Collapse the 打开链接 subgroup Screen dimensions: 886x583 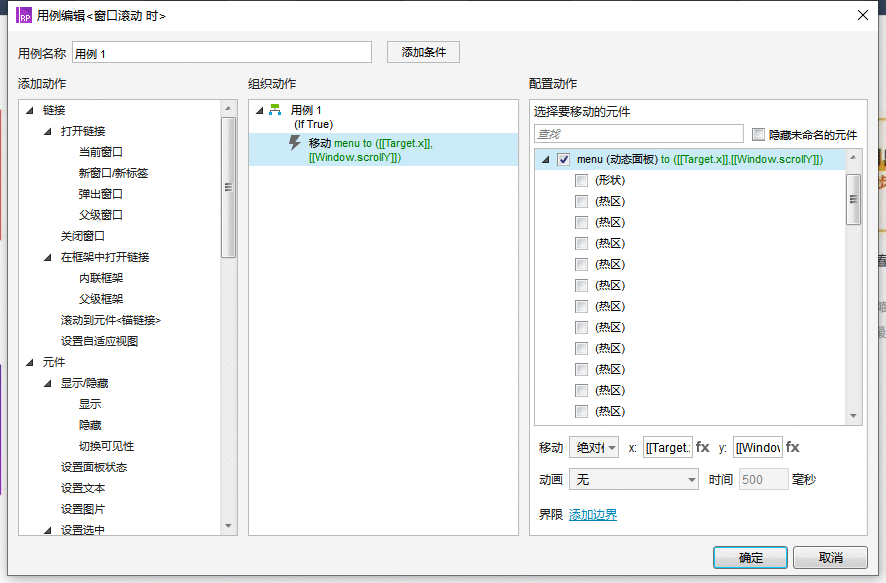pyautogui.click(x=48, y=131)
